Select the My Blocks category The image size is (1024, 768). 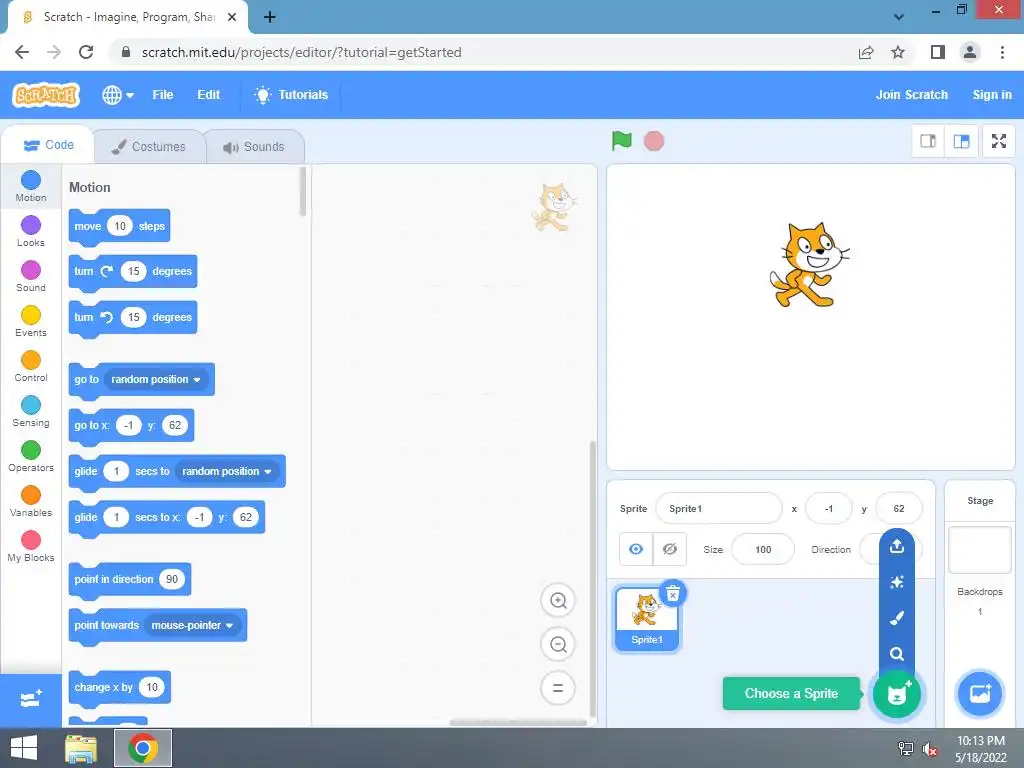[31, 547]
